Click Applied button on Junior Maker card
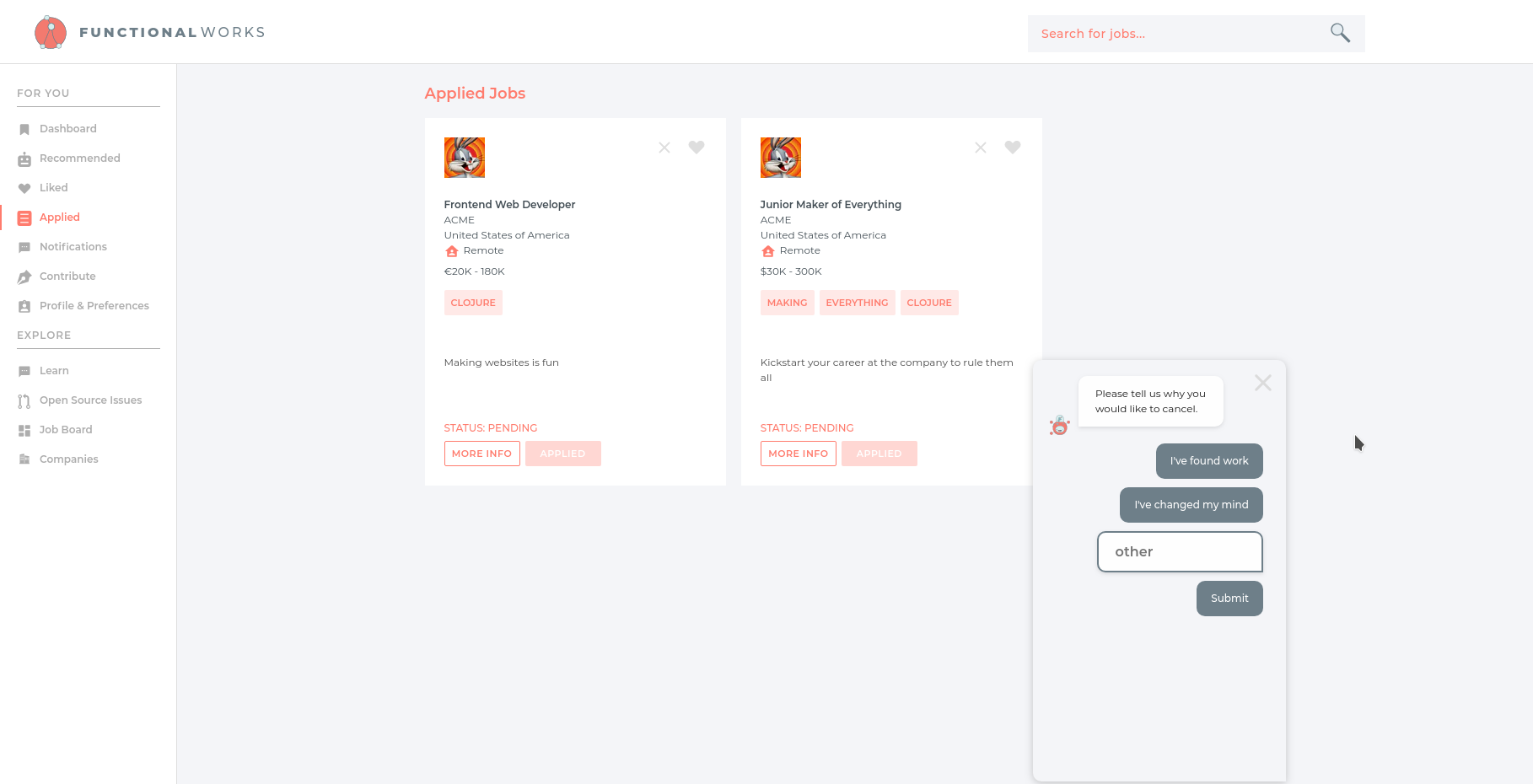This screenshot has width=1533, height=784. 879,454
